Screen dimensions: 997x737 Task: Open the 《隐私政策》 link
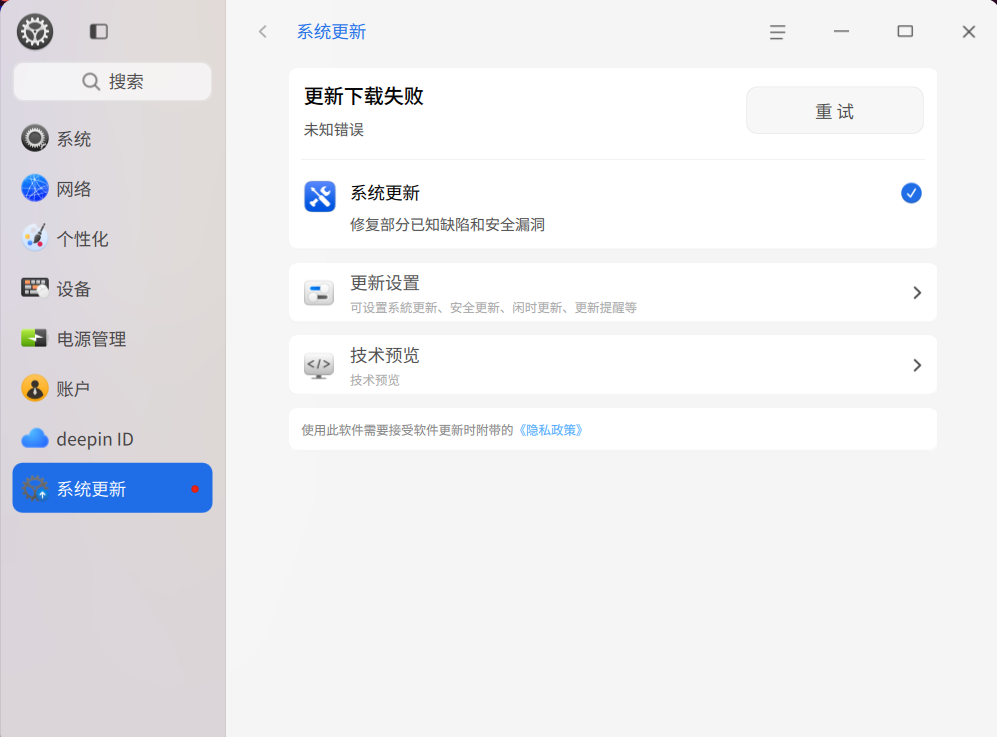tap(551, 430)
